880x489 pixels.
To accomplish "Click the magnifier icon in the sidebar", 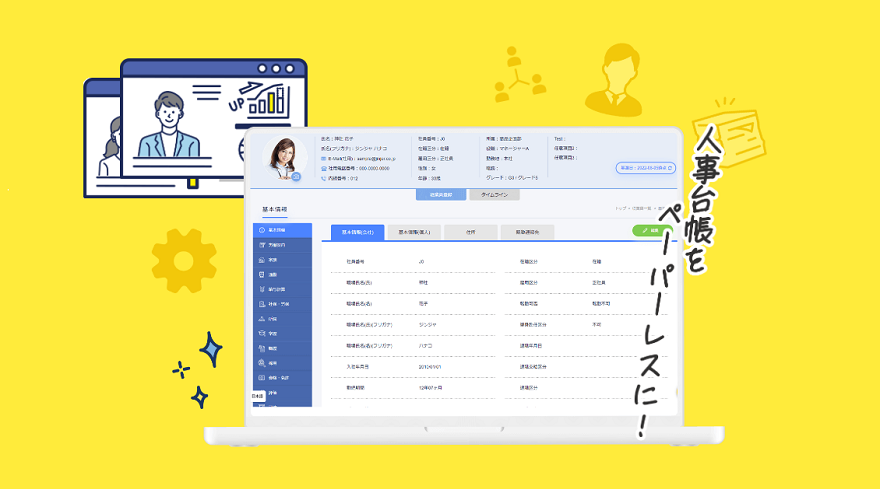I will click(261, 363).
